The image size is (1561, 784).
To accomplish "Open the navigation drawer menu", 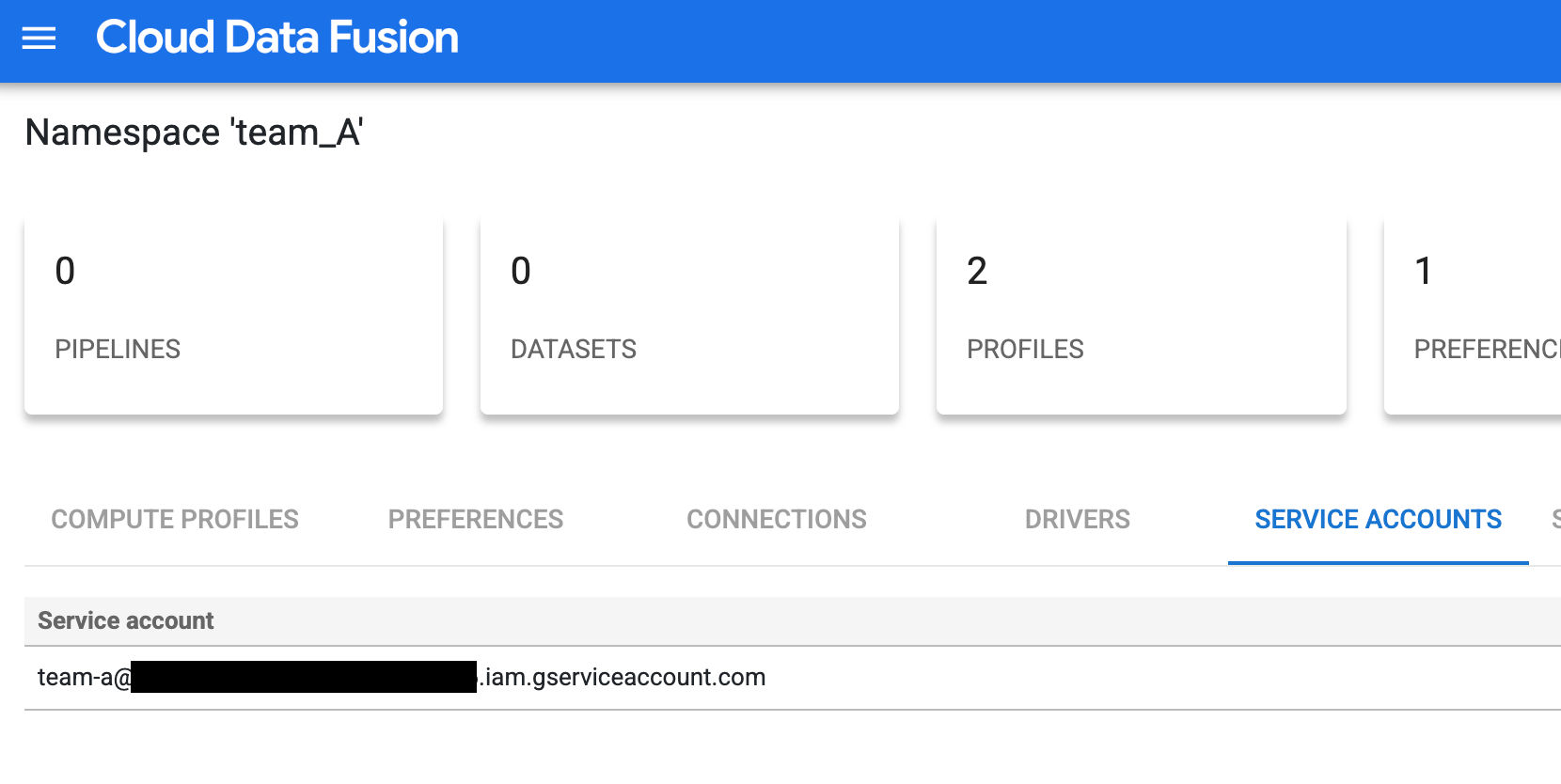I will [38, 39].
